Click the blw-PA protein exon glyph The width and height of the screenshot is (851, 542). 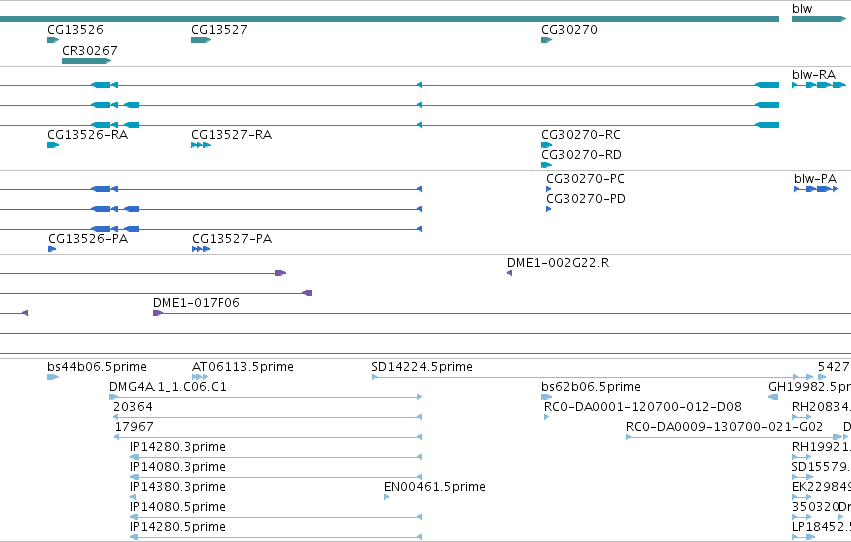tap(816, 189)
